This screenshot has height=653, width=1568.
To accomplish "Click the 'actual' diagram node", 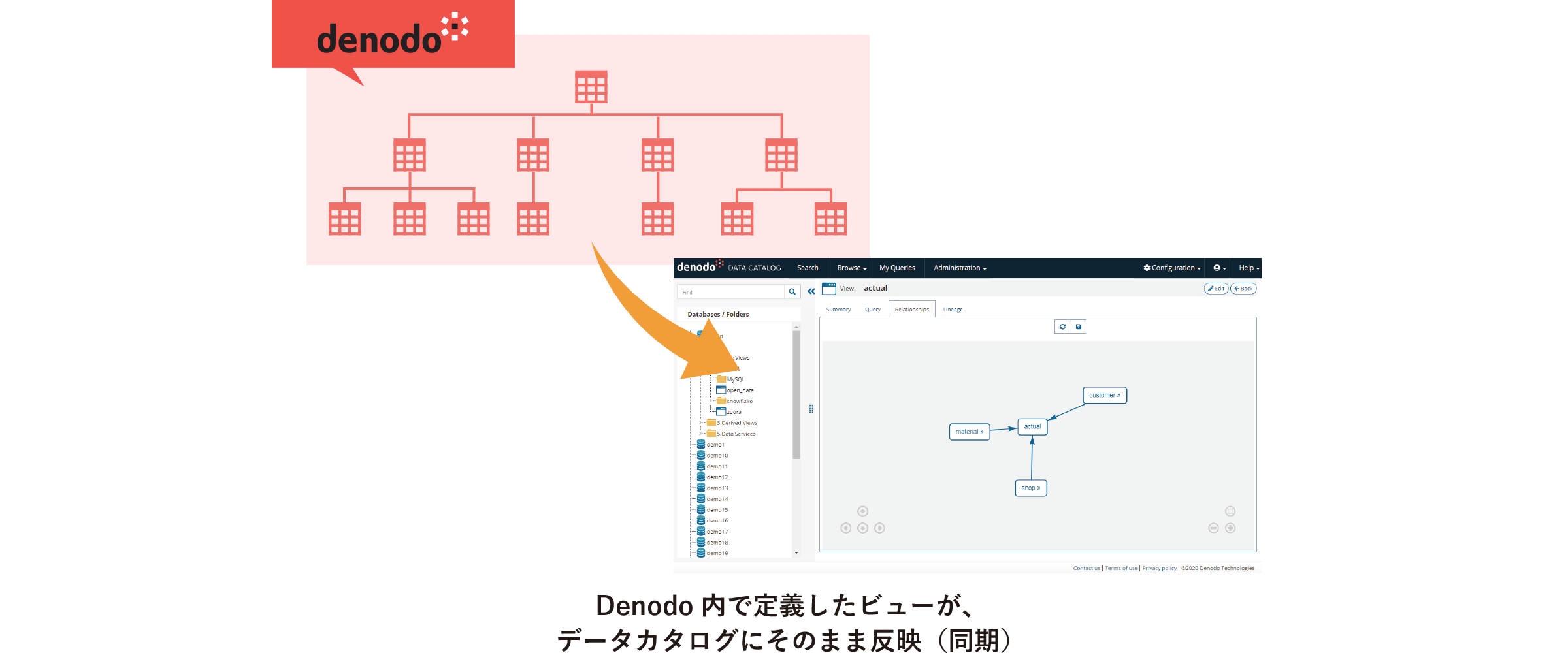I will point(1032,426).
